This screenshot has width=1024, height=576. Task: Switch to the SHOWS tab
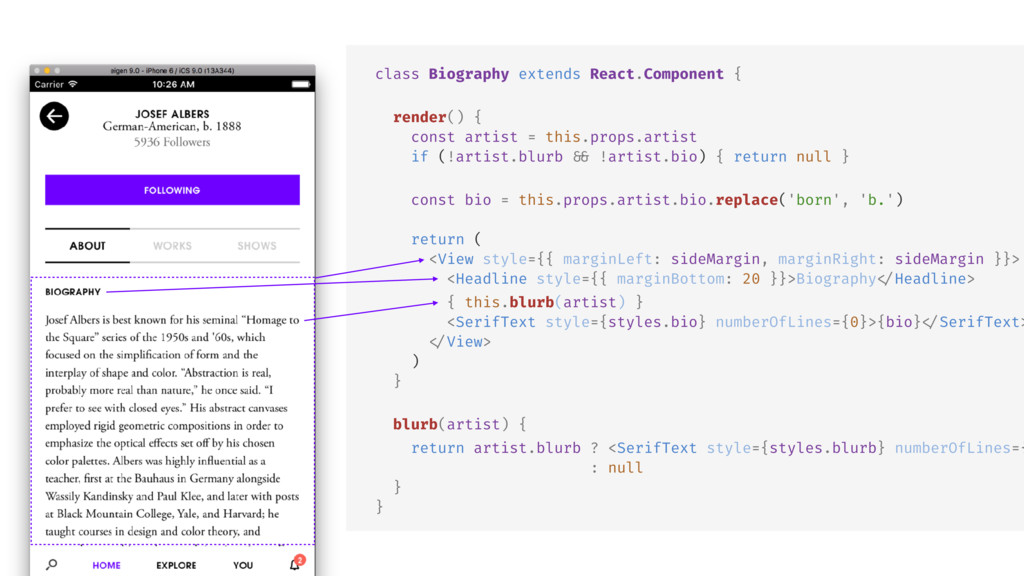tap(257, 246)
